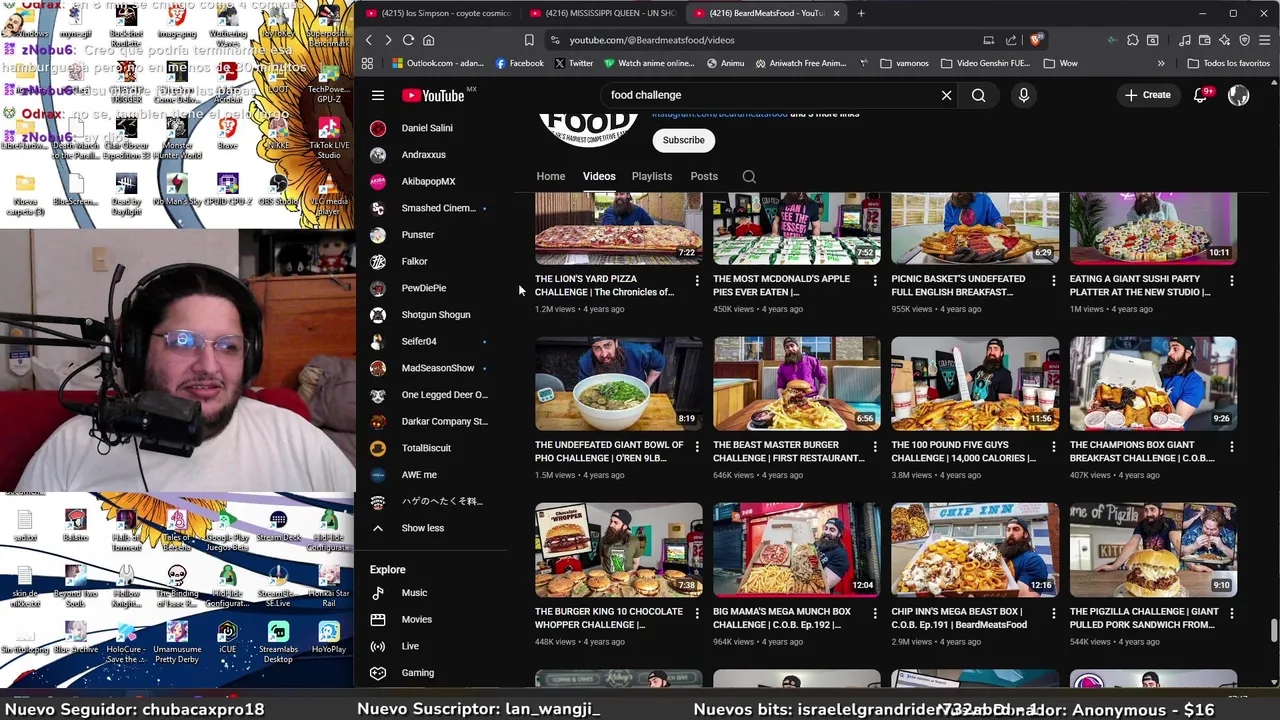The width and height of the screenshot is (1280, 720).
Task: Go to the browser home page
Action: pos(428,40)
